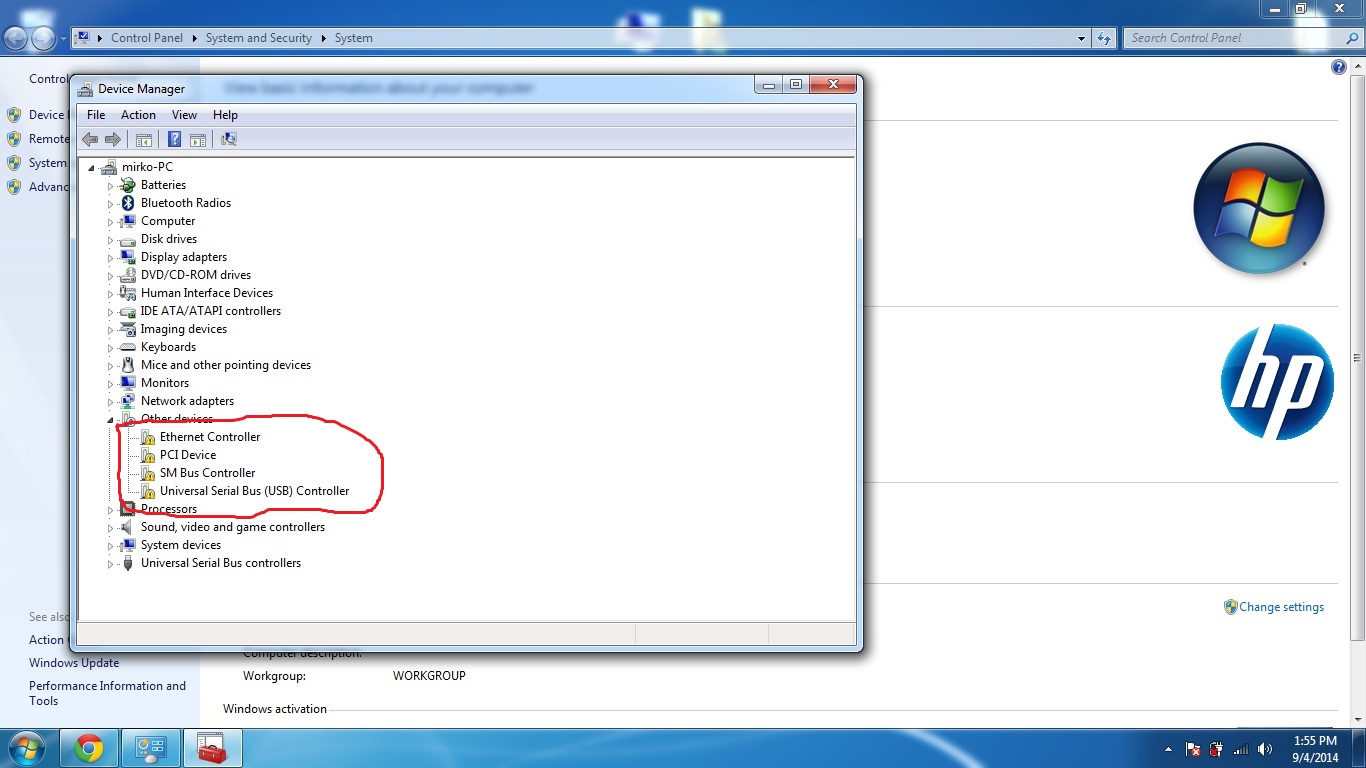Click the Sound controllers speaker icon
Screen dimensions: 1366x768
click(x=128, y=527)
